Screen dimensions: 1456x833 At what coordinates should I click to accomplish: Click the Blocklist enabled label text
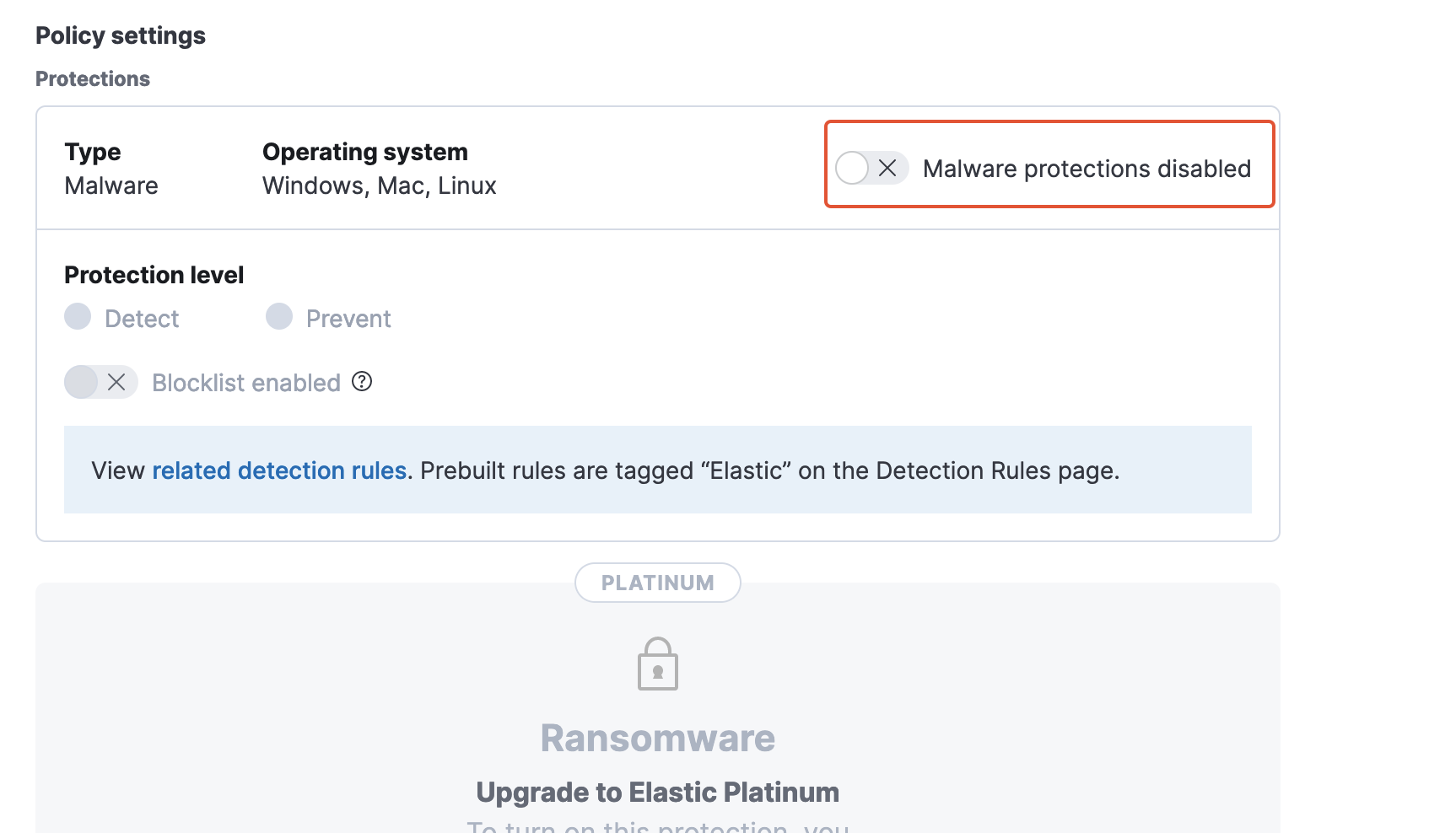(245, 383)
